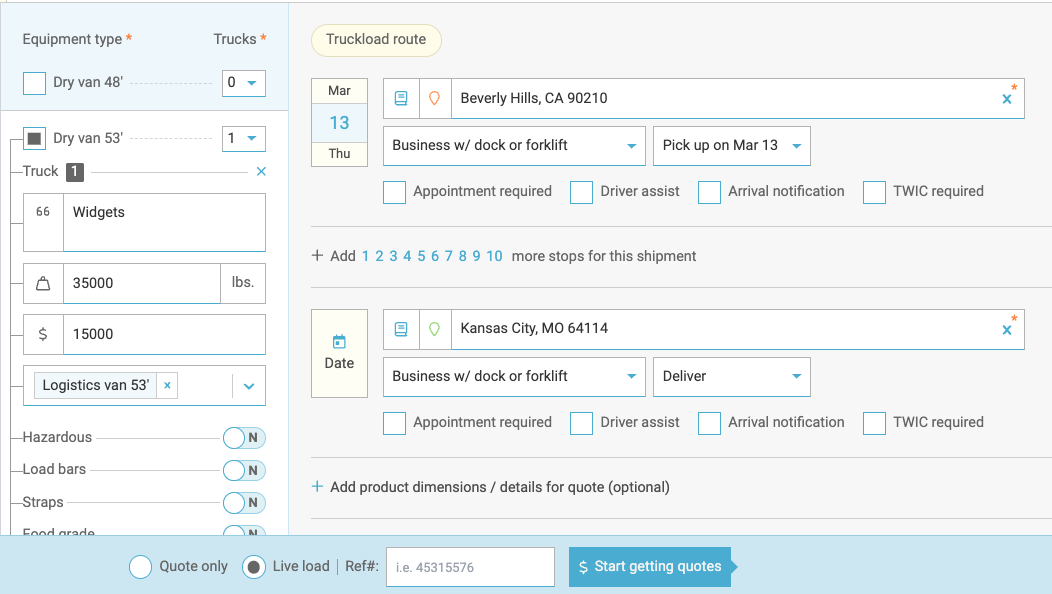
Task: Click the green location pin icon for delivery
Action: point(434,328)
